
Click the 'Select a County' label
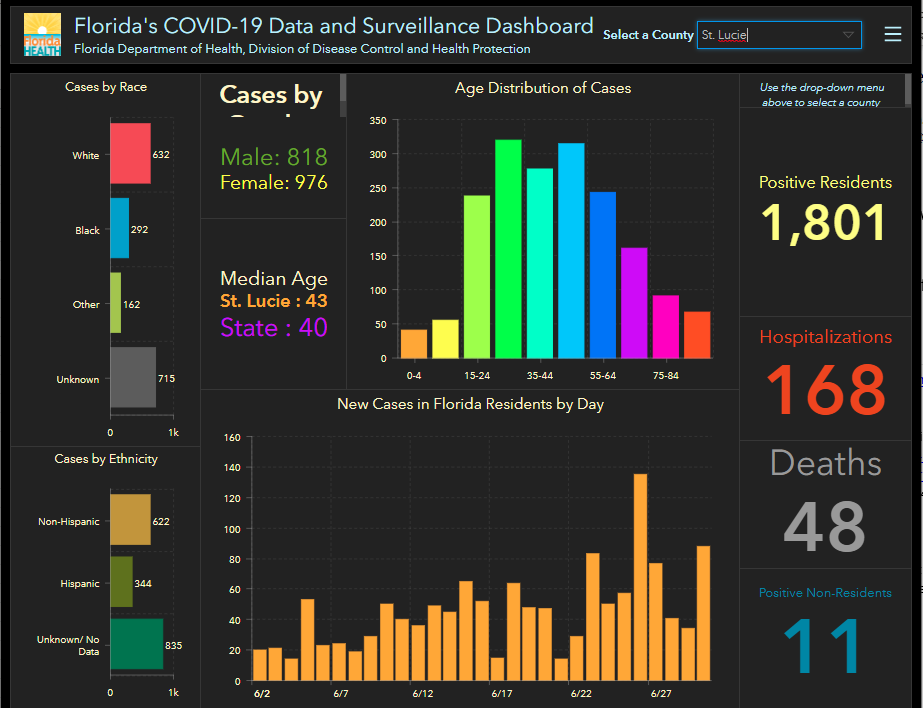(x=648, y=35)
